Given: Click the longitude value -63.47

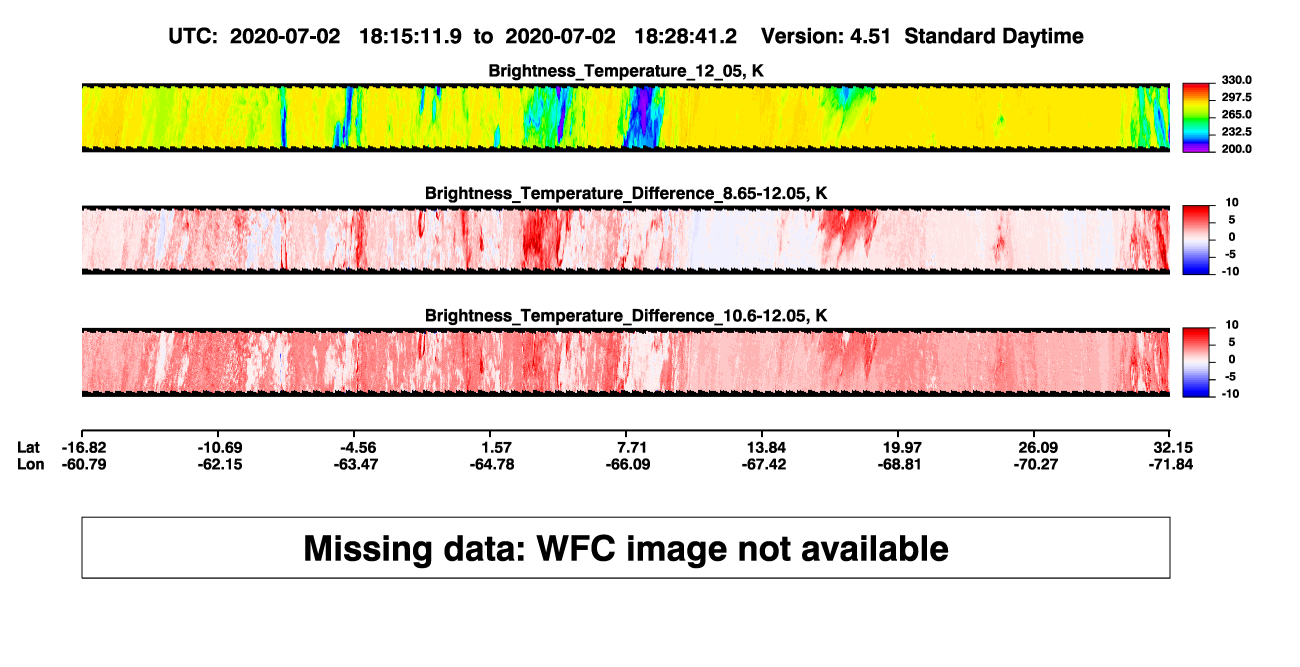Looking at the screenshot, I should coord(354,464).
